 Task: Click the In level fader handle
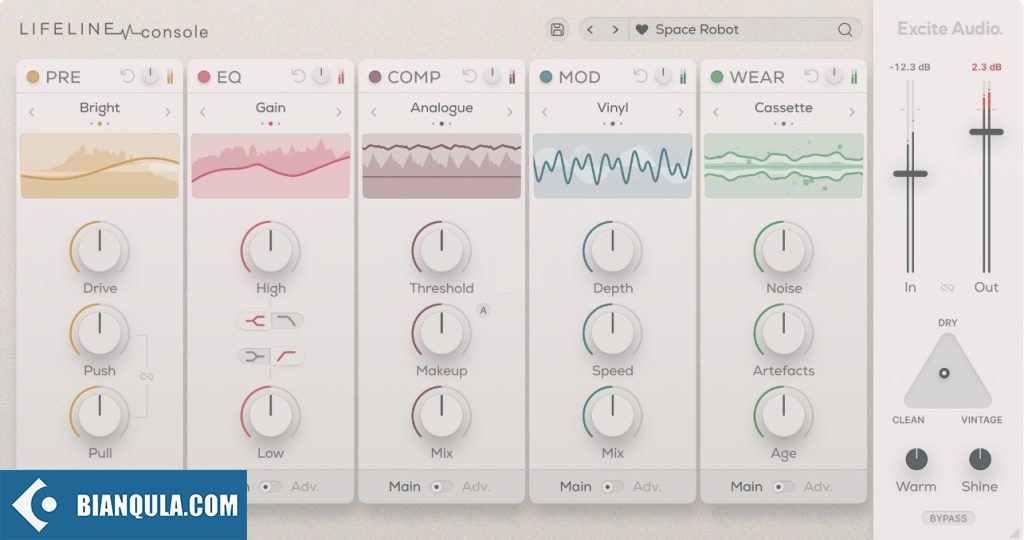tap(910, 174)
